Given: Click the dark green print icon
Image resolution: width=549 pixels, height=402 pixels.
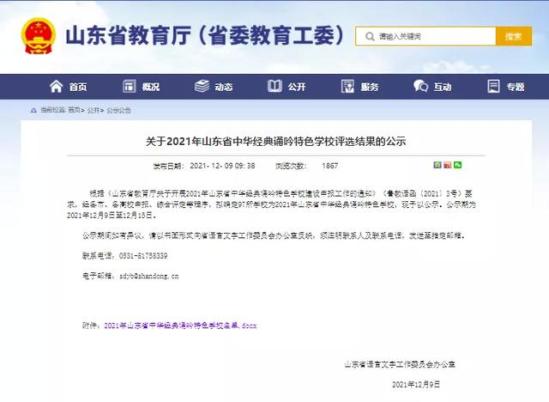Looking at the screenshot, I should pos(437,165).
